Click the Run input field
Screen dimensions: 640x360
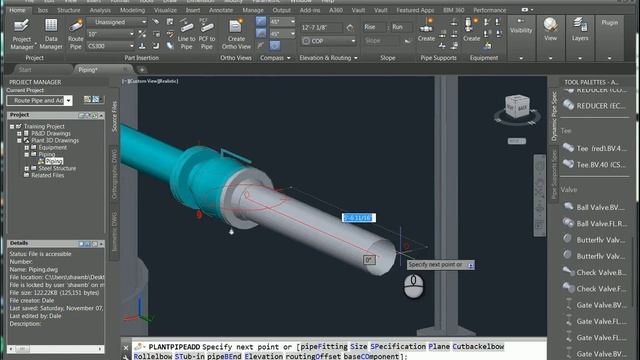(401, 27)
